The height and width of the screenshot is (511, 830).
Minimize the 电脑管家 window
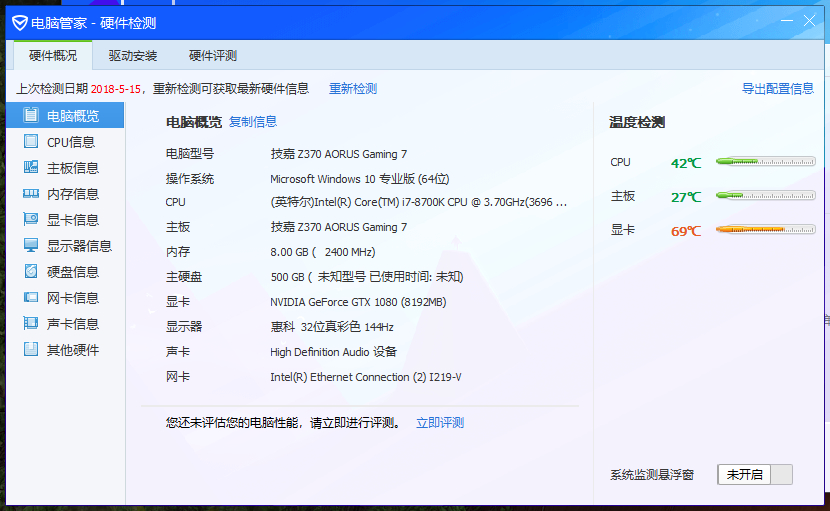click(787, 21)
